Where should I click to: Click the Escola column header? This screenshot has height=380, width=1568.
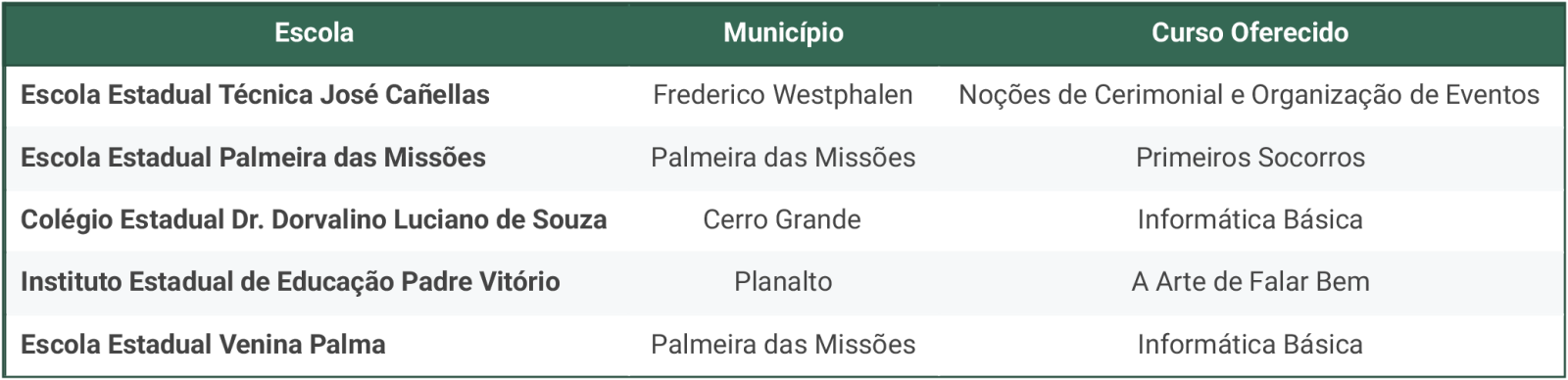(314, 33)
